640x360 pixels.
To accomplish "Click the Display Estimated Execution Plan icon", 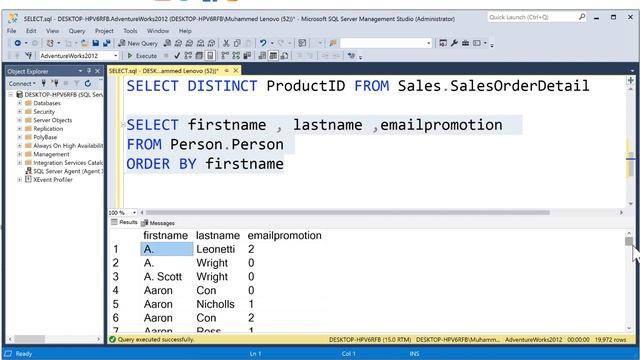I will coord(188,56).
